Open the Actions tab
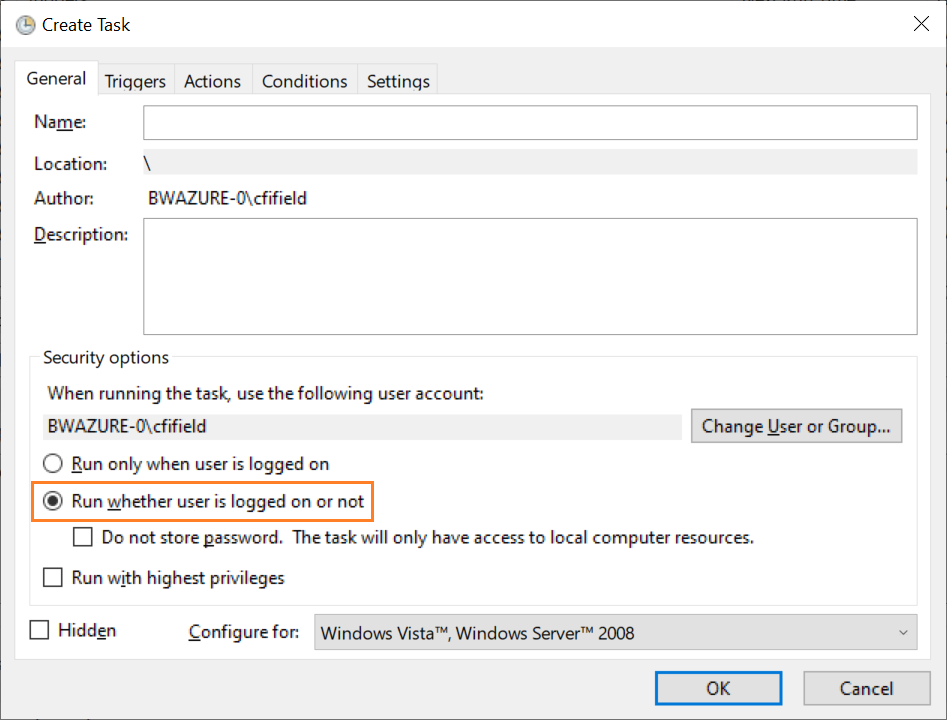This screenshot has height=720, width=947. tap(213, 81)
